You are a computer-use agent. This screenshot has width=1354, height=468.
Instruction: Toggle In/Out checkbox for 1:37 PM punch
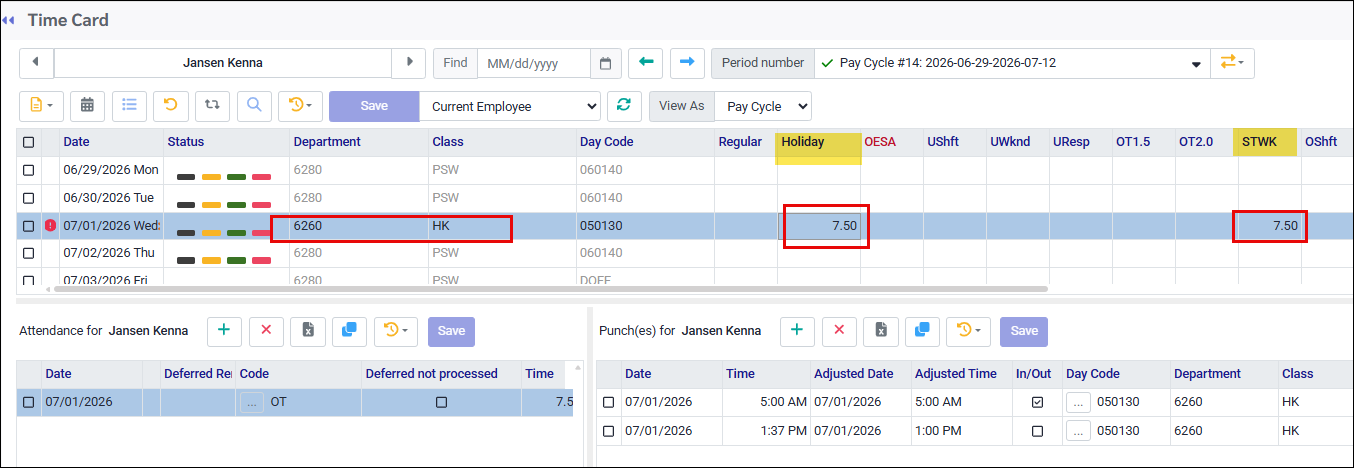[x=1037, y=431]
